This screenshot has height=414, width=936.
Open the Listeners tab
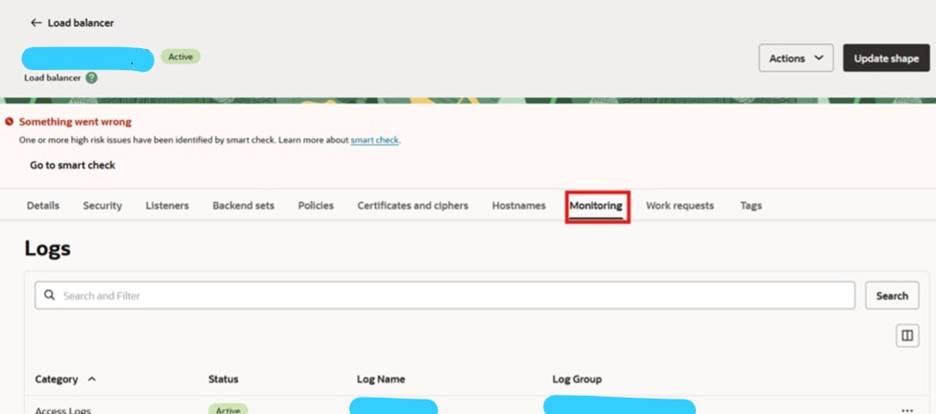tap(167, 206)
